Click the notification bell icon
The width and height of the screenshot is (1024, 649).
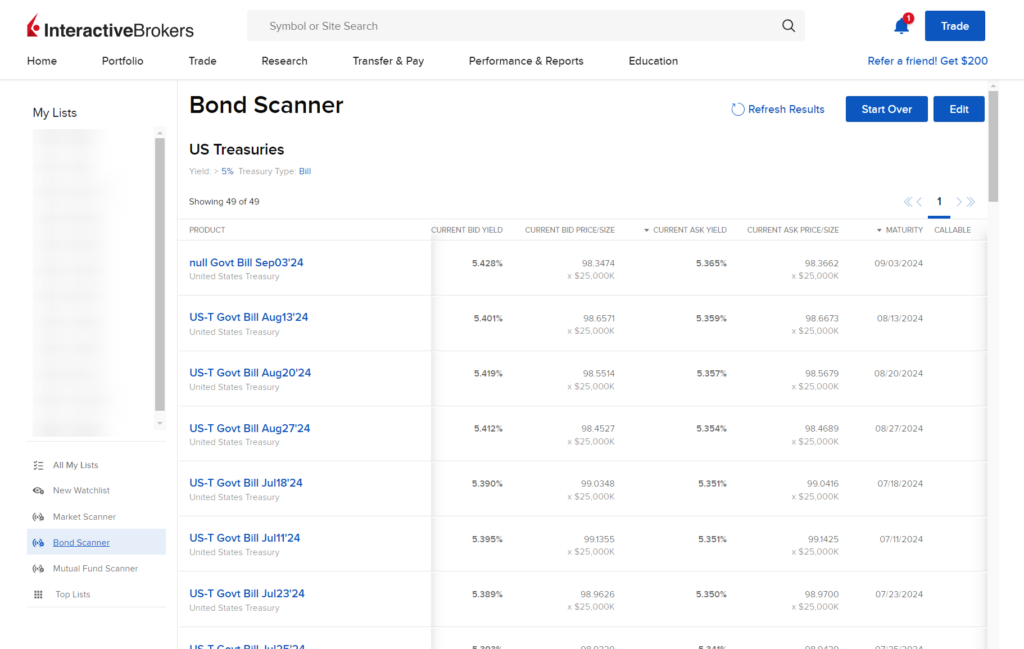[901, 26]
